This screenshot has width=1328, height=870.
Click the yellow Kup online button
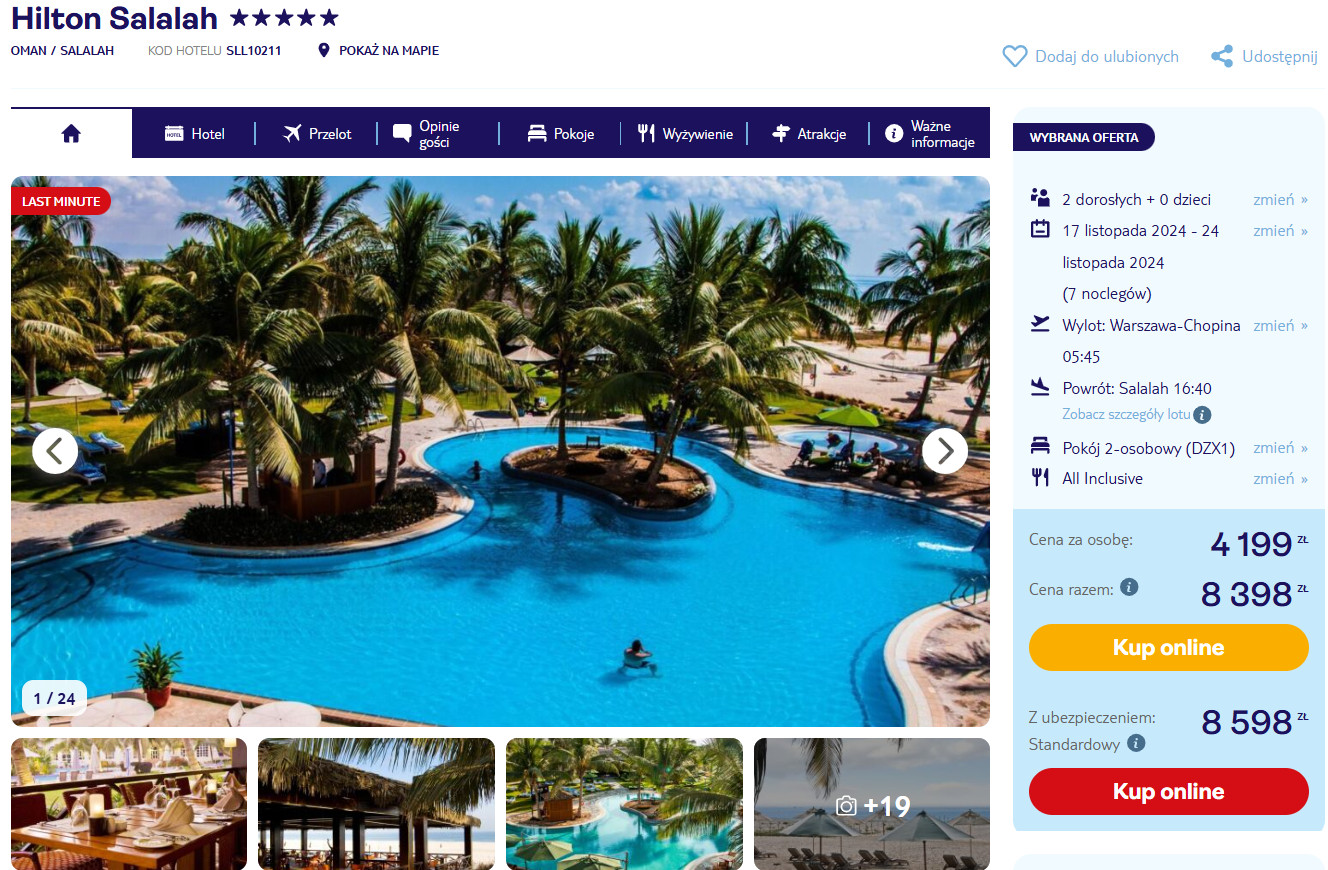(x=1168, y=647)
